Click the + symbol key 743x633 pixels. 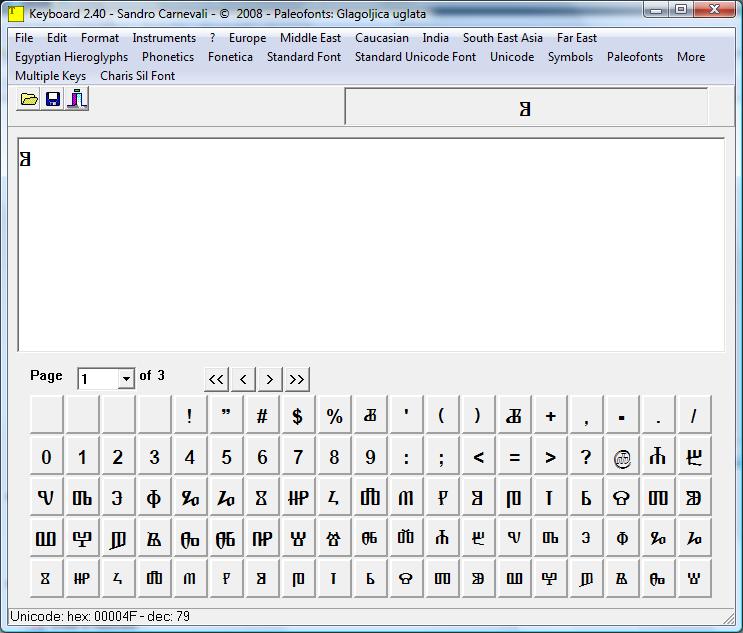tap(550, 416)
